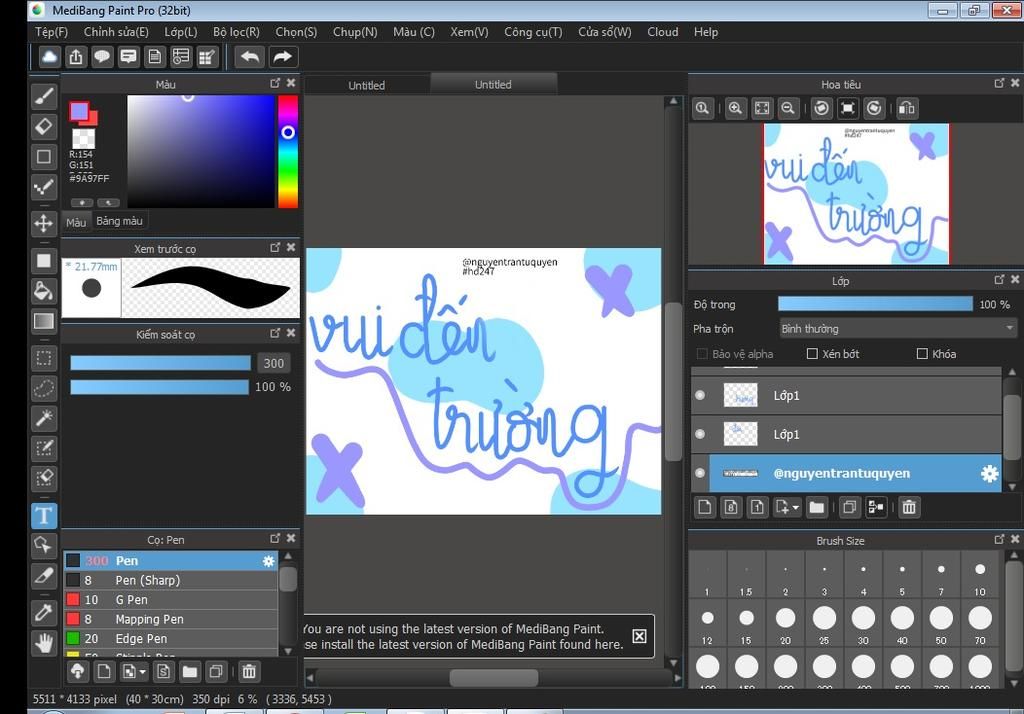Pick the Eyedropper tool
The height and width of the screenshot is (714, 1024).
pos(44,613)
